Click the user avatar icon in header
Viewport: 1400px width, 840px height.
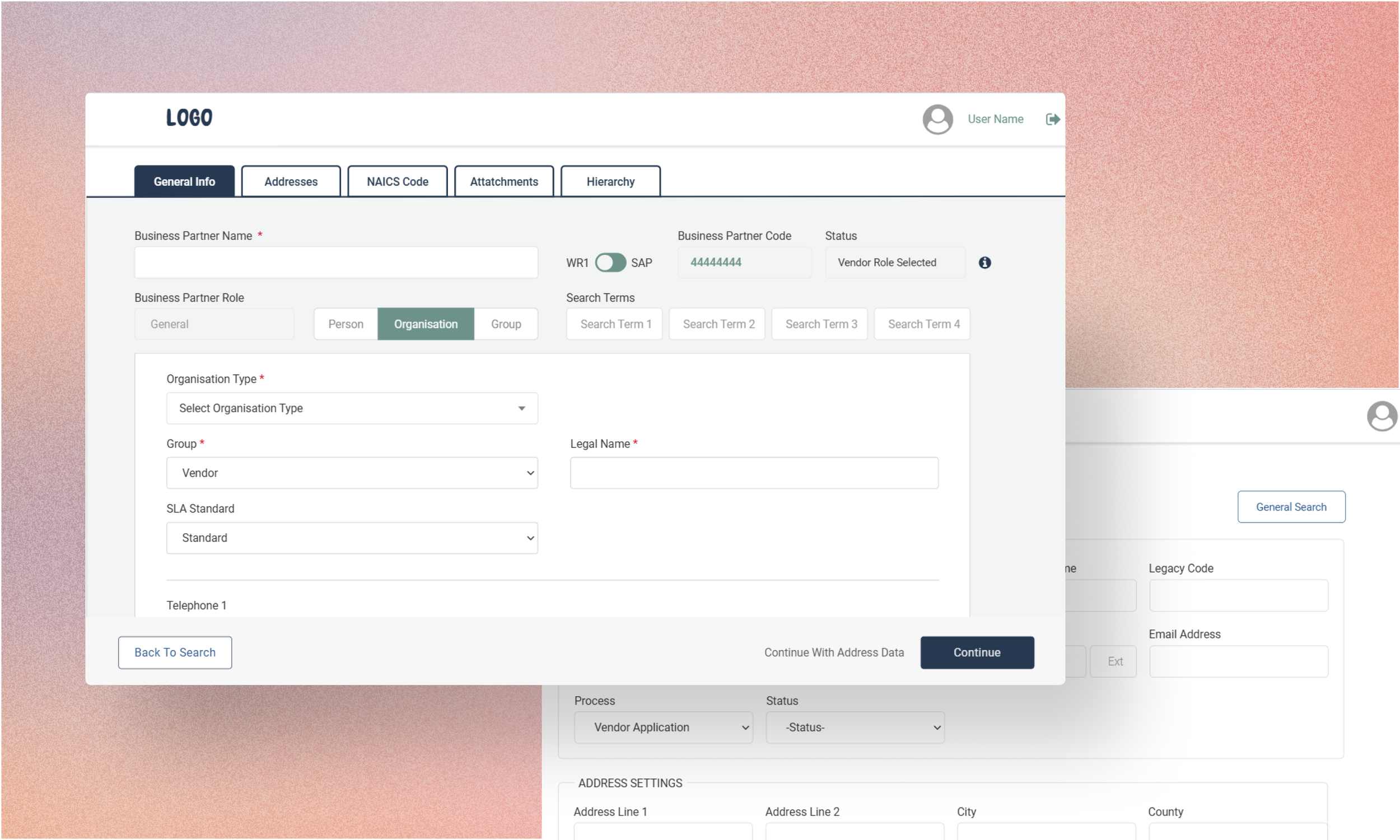pos(937,119)
